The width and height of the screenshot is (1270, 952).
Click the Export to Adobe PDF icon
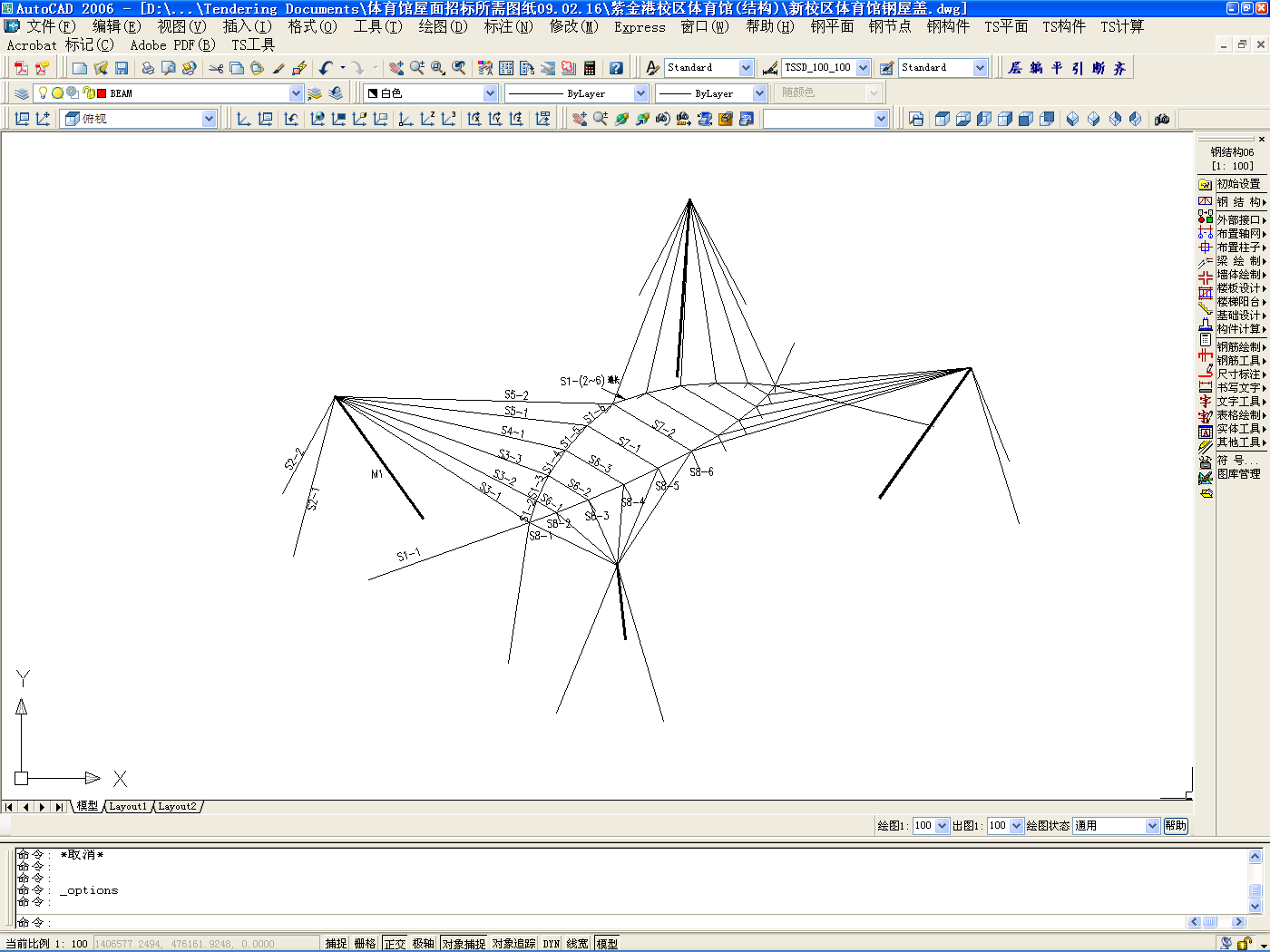pyautogui.click(x=21, y=68)
